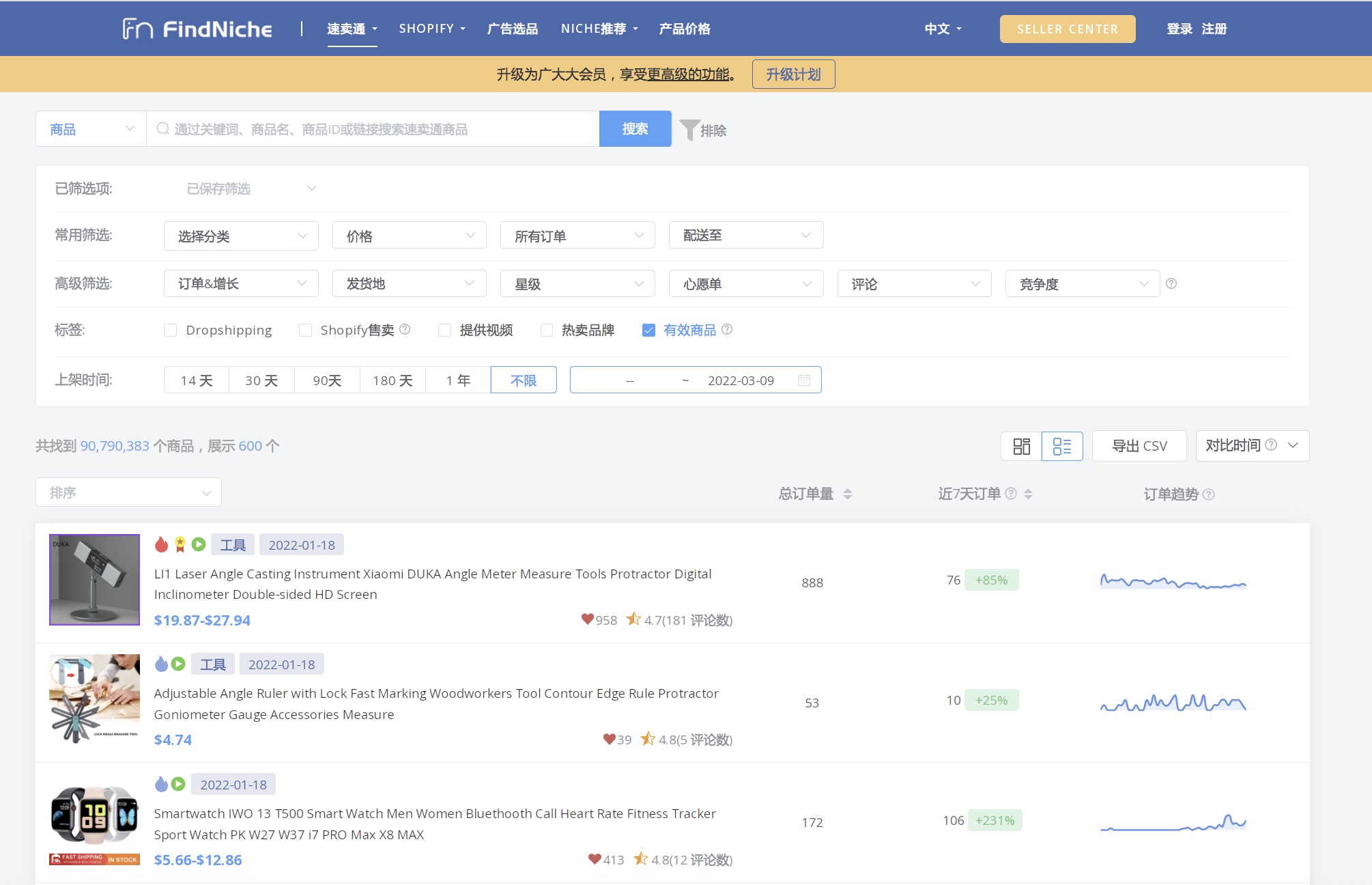Click help icon beside 竞争度 dropdown

(1171, 283)
